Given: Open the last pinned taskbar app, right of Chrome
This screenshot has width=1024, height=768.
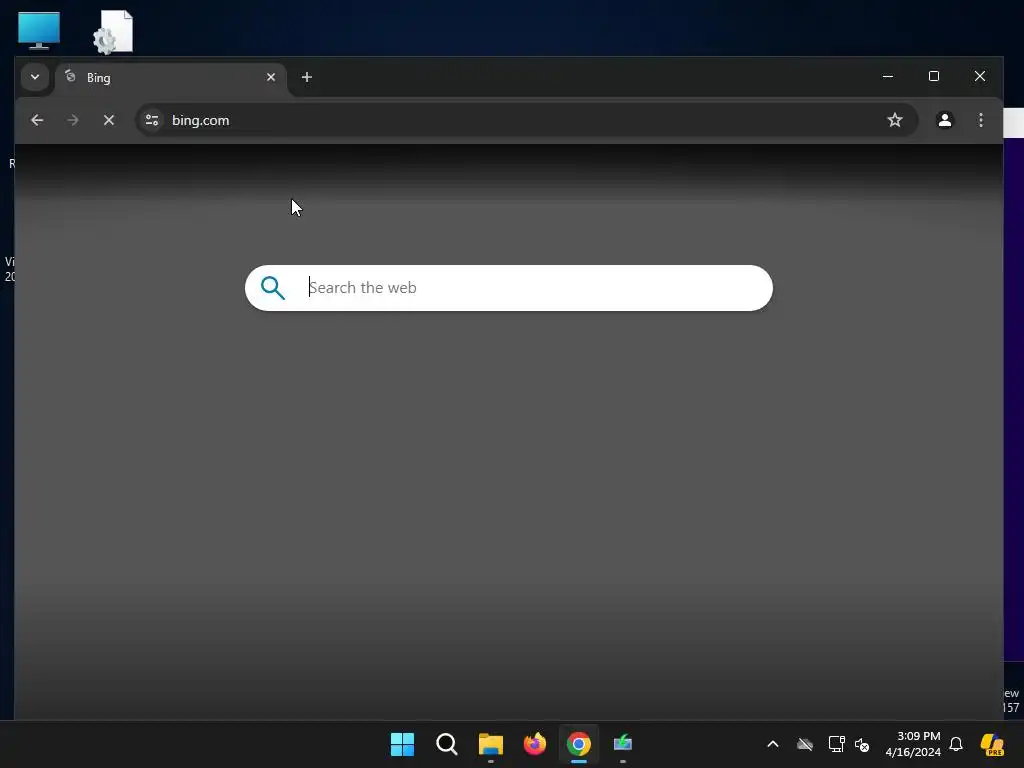Looking at the screenshot, I should (623, 744).
